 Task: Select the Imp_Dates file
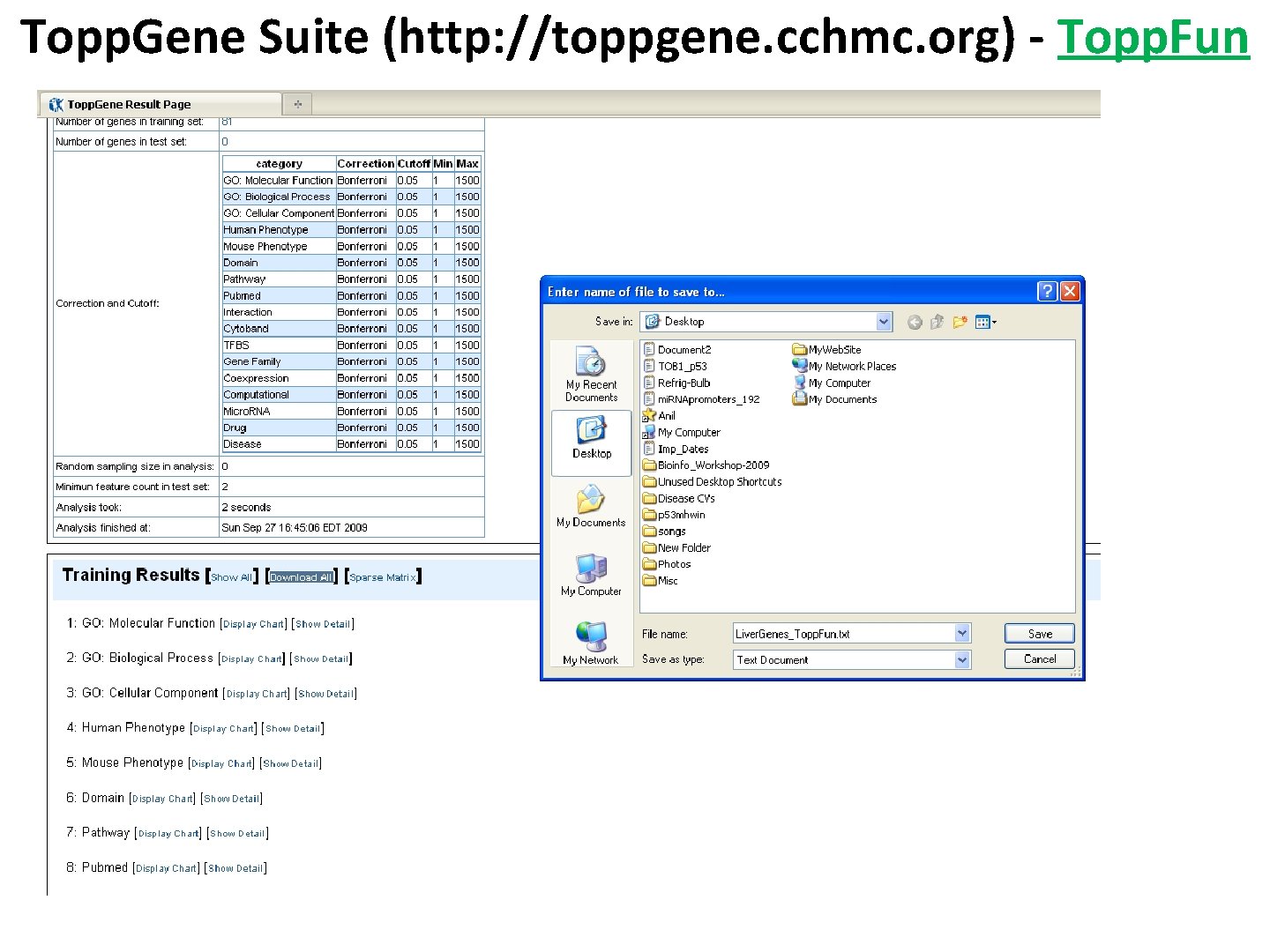click(x=676, y=449)
